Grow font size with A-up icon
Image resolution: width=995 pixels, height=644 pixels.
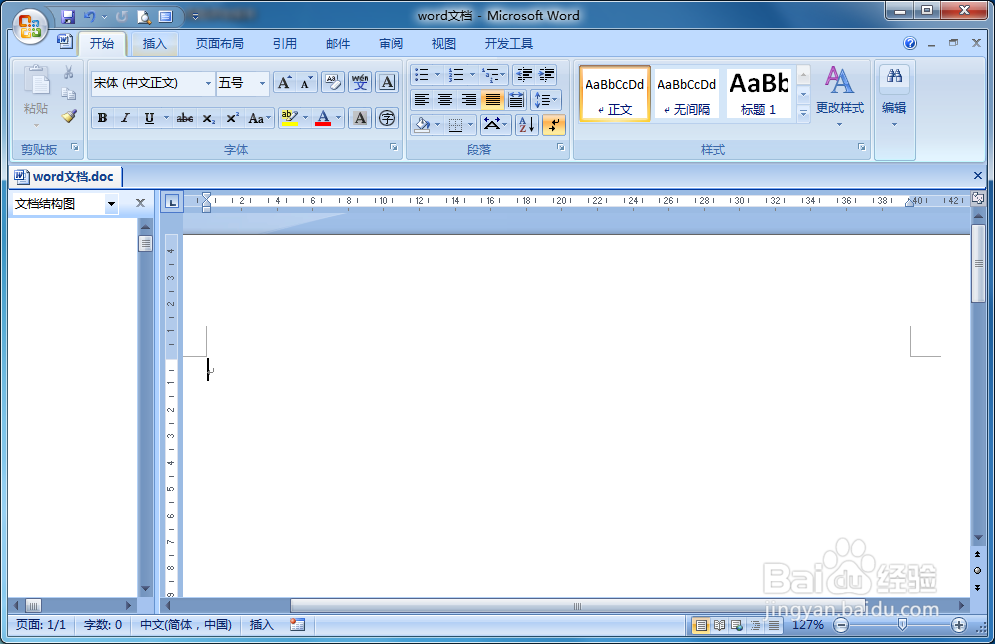point(284,82)
